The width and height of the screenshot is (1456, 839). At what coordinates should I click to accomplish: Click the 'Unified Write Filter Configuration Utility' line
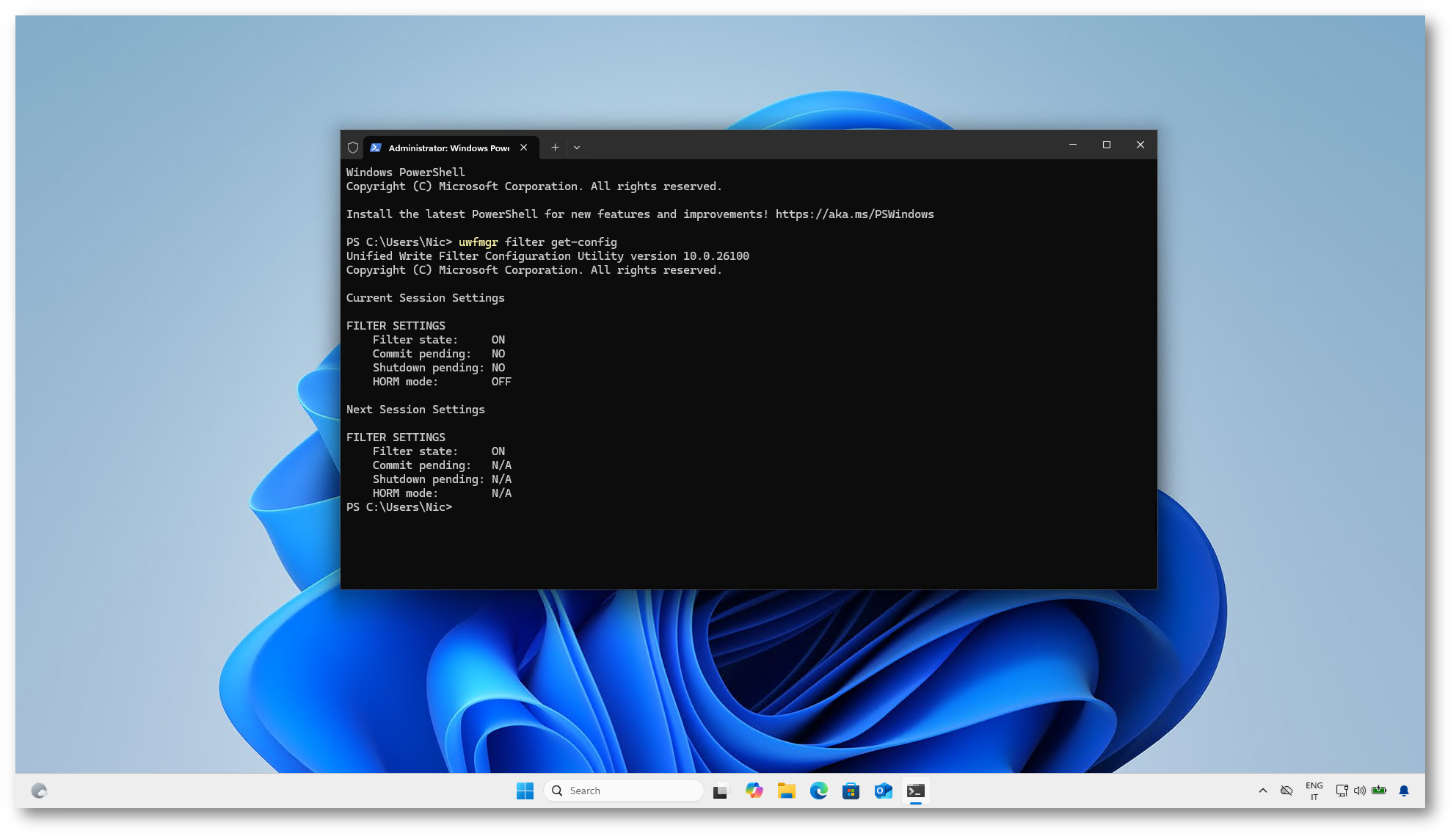click(x=547, y=256)
